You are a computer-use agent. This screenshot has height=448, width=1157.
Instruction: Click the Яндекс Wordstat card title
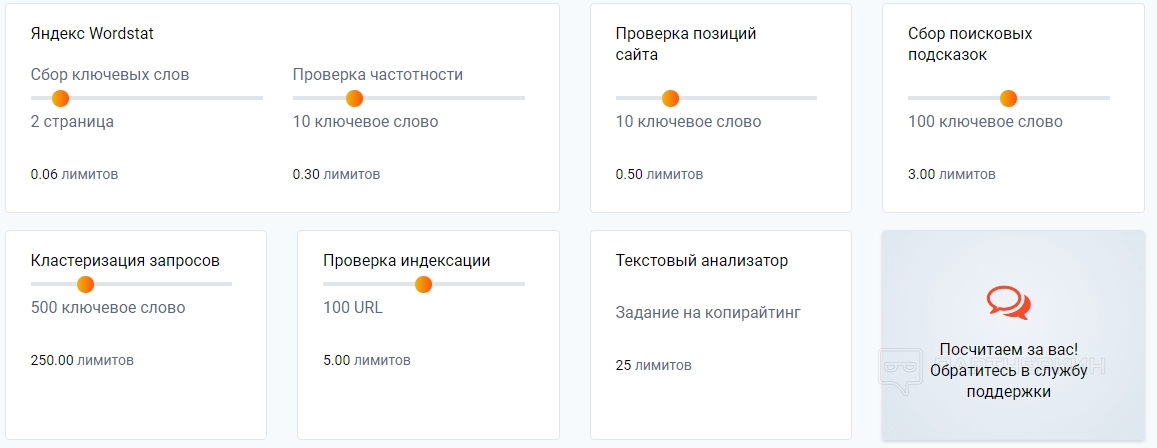pos(92,33)
